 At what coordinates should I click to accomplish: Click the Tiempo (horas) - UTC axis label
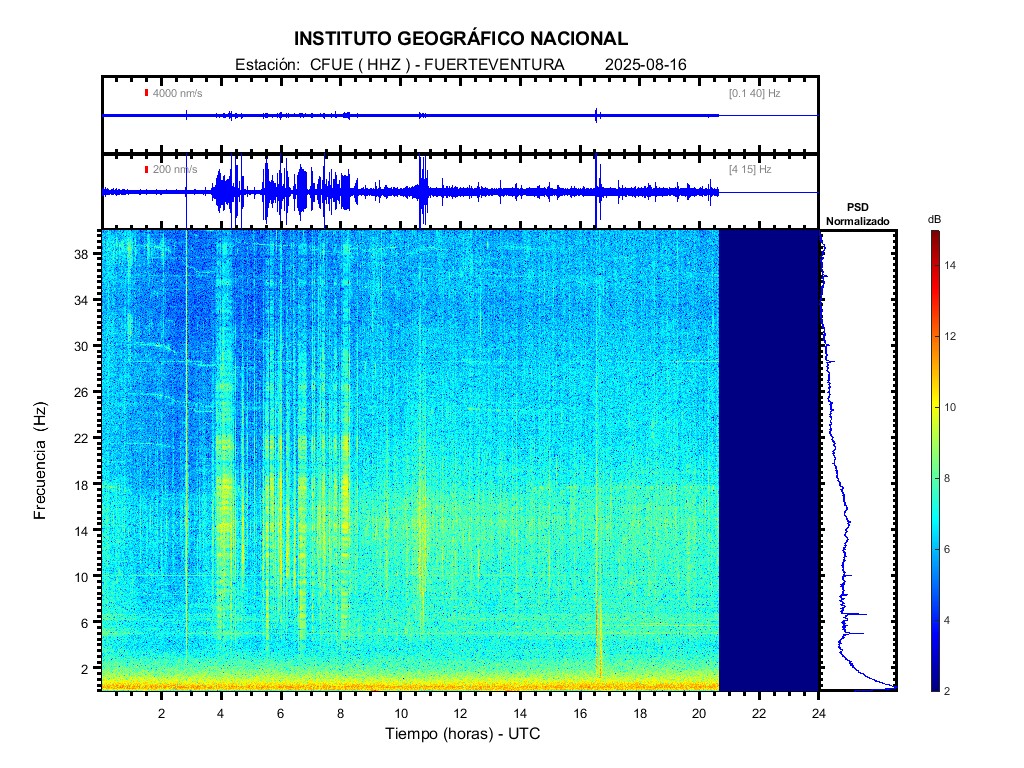[x=462, y=733]
